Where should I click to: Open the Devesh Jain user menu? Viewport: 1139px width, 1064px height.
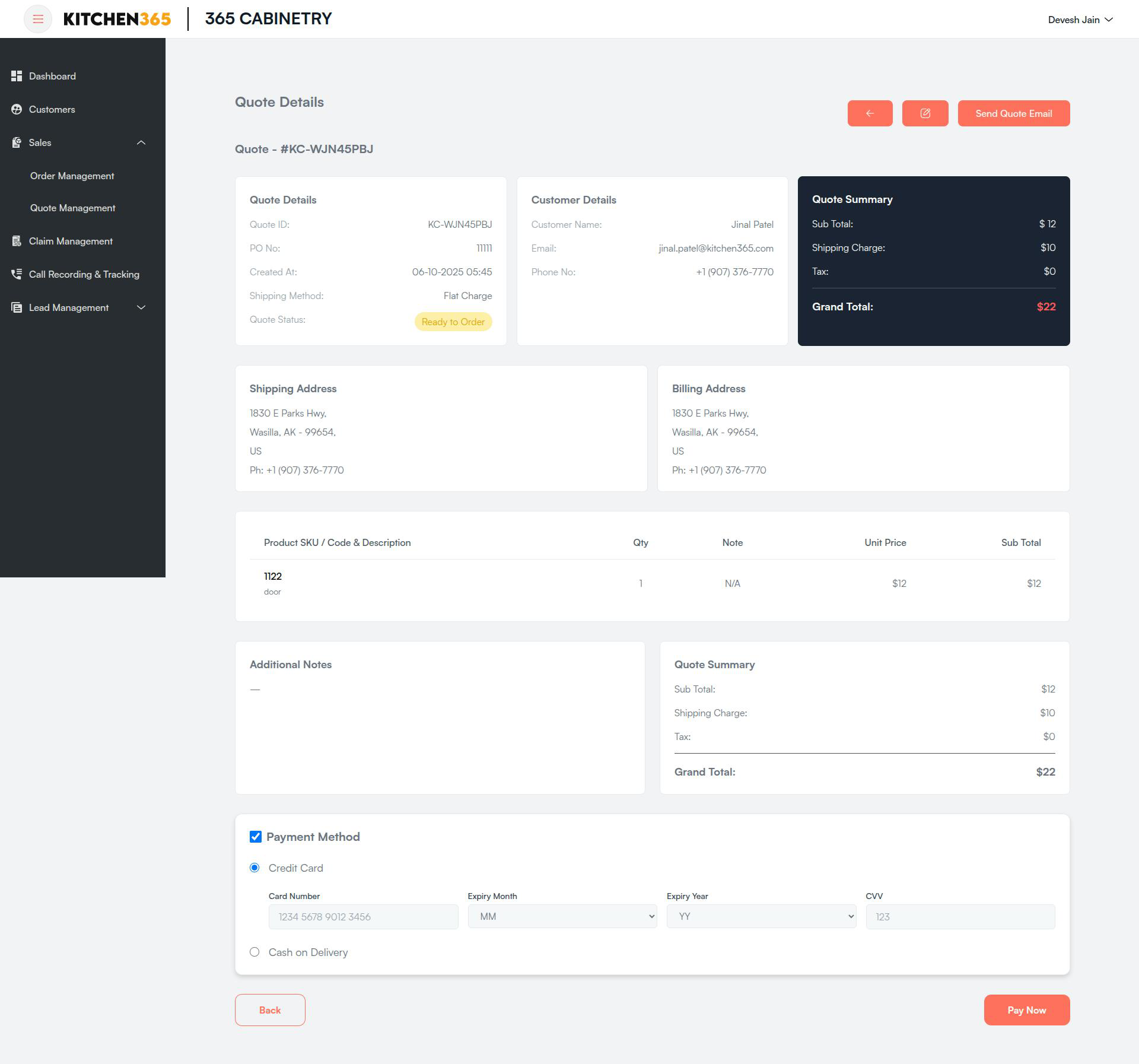(1080, 20)
